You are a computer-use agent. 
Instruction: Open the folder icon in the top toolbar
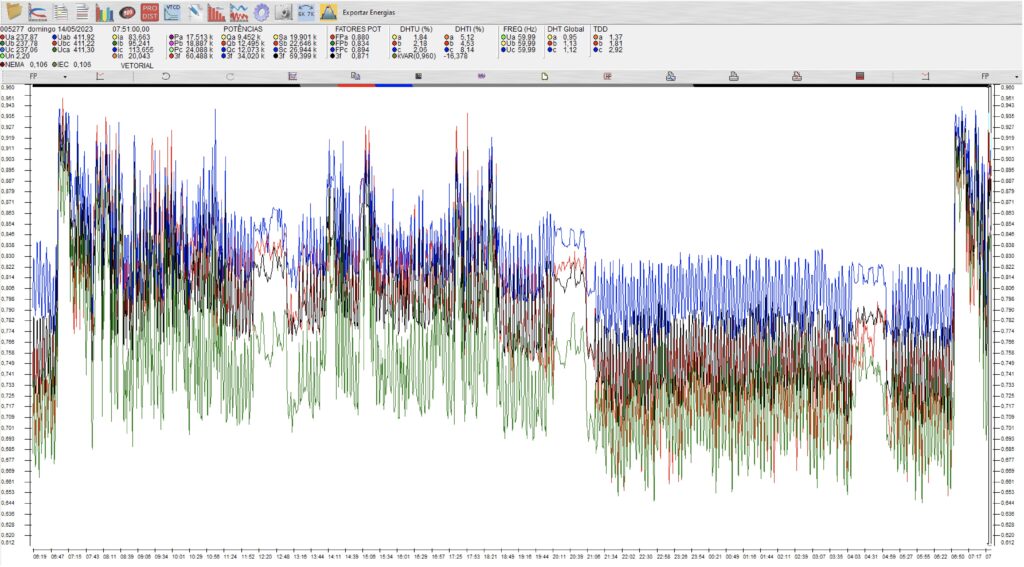coord(15,12)
